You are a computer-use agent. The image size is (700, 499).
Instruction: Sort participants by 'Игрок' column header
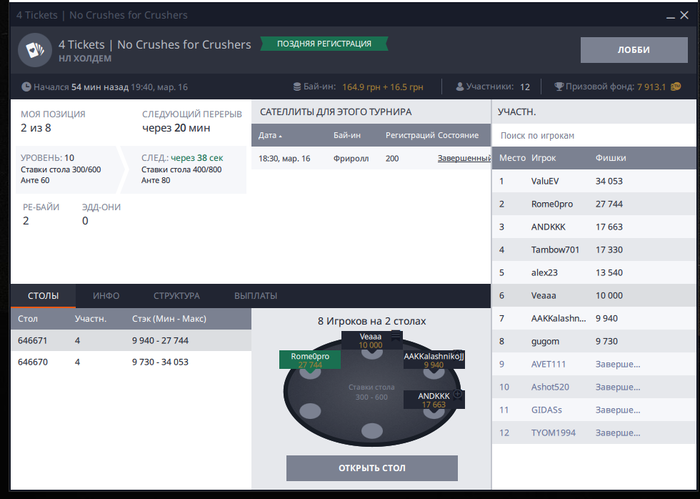[x=543, y=158]
